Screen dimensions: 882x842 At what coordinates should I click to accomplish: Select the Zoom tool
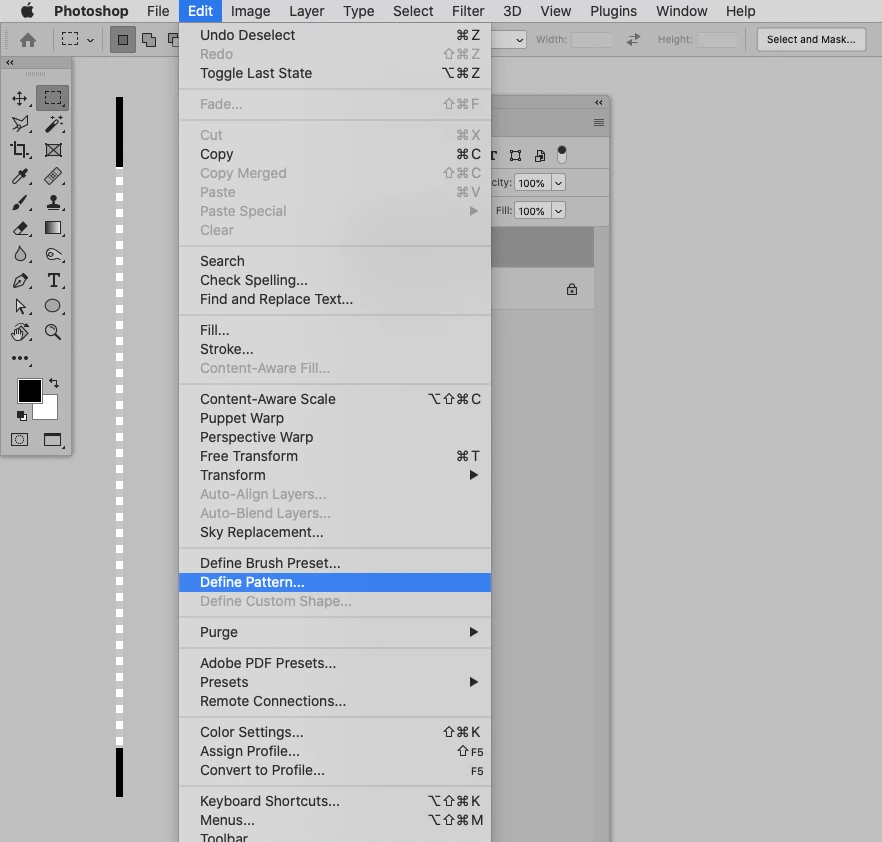[53, 332]
